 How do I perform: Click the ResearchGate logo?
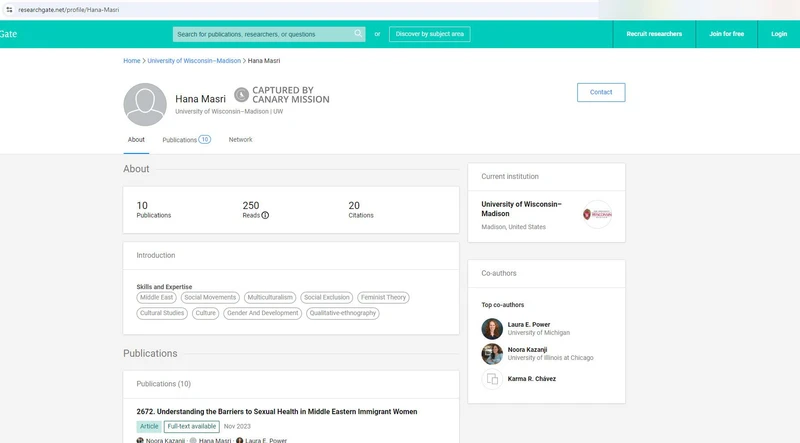pos(8,34)
